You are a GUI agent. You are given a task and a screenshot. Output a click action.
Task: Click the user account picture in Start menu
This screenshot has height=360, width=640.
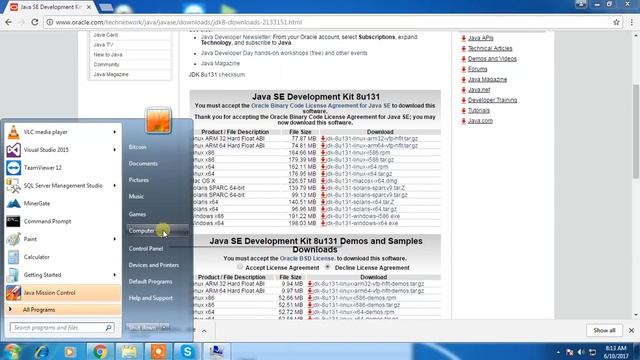(x=158, y=120)
